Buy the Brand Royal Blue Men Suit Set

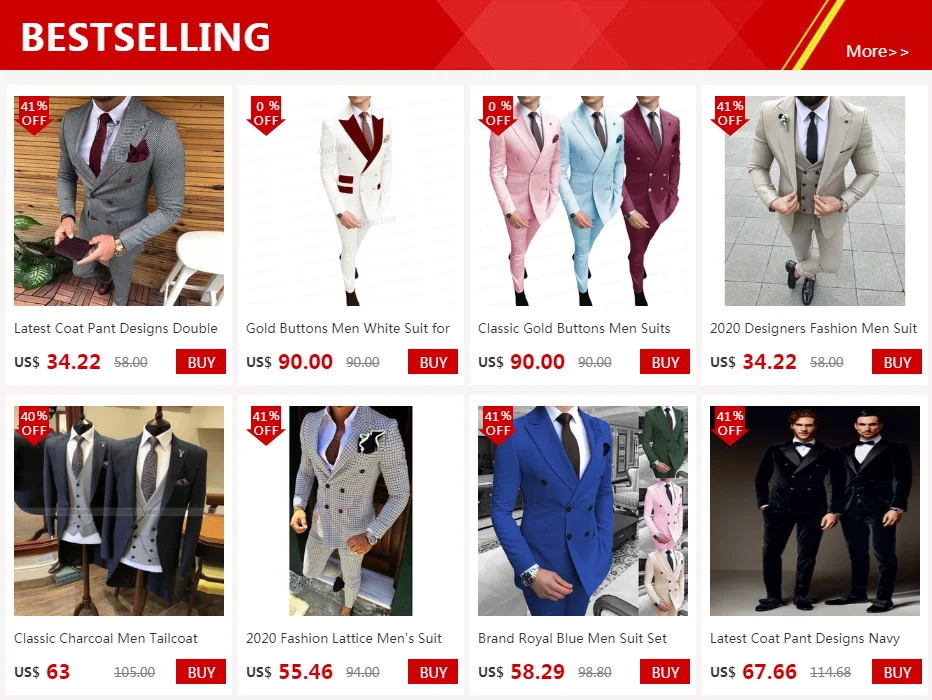[x=665, y=672]
